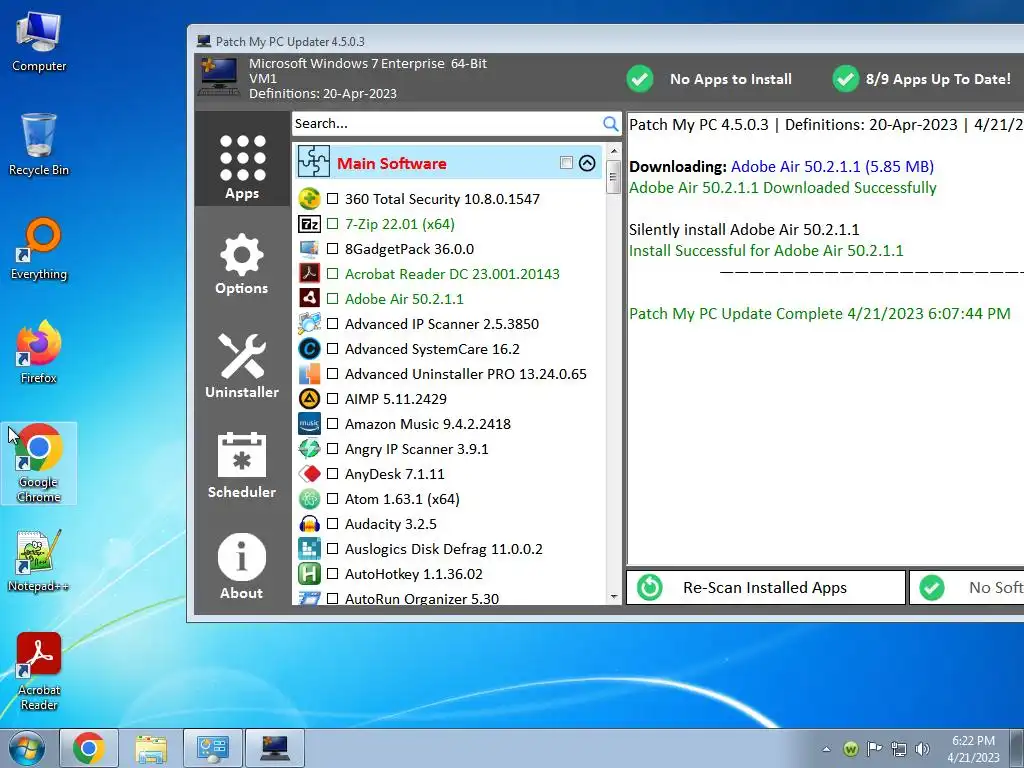Check the AIMP 5.11.2429 checkbox
The width and height of the screenshot is (1024, 768).
(x=332, y=398)
